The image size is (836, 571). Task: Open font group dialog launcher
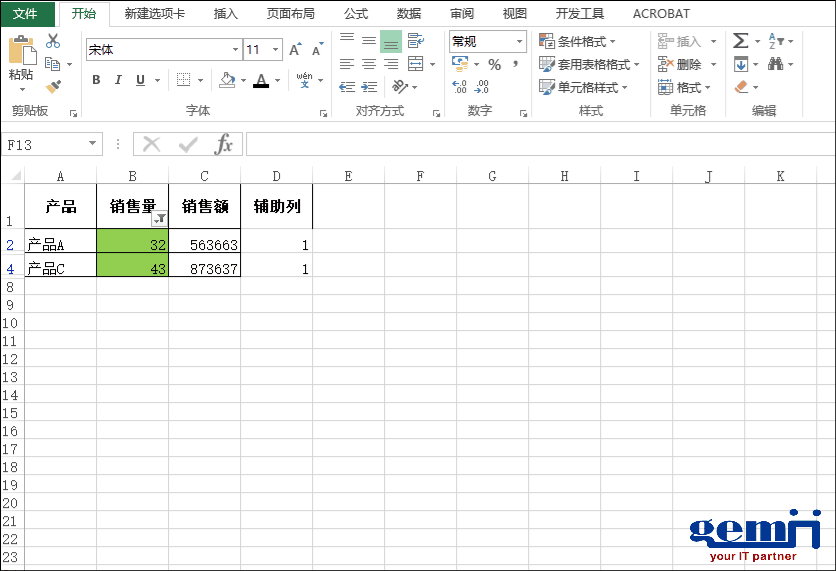point(323,113)
